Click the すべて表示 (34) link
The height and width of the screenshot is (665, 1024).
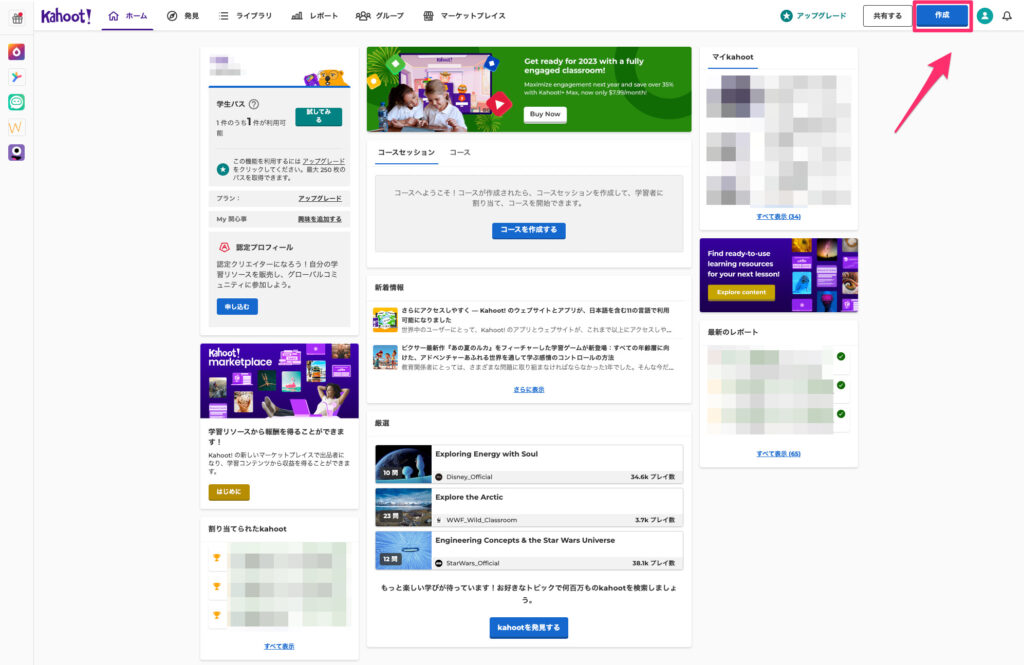point(778,216)
